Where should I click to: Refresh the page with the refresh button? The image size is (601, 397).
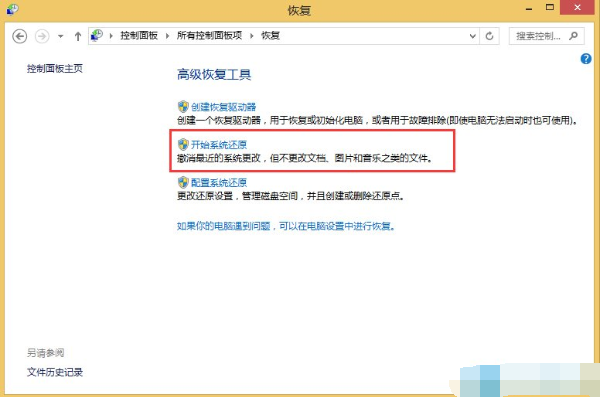489,36
